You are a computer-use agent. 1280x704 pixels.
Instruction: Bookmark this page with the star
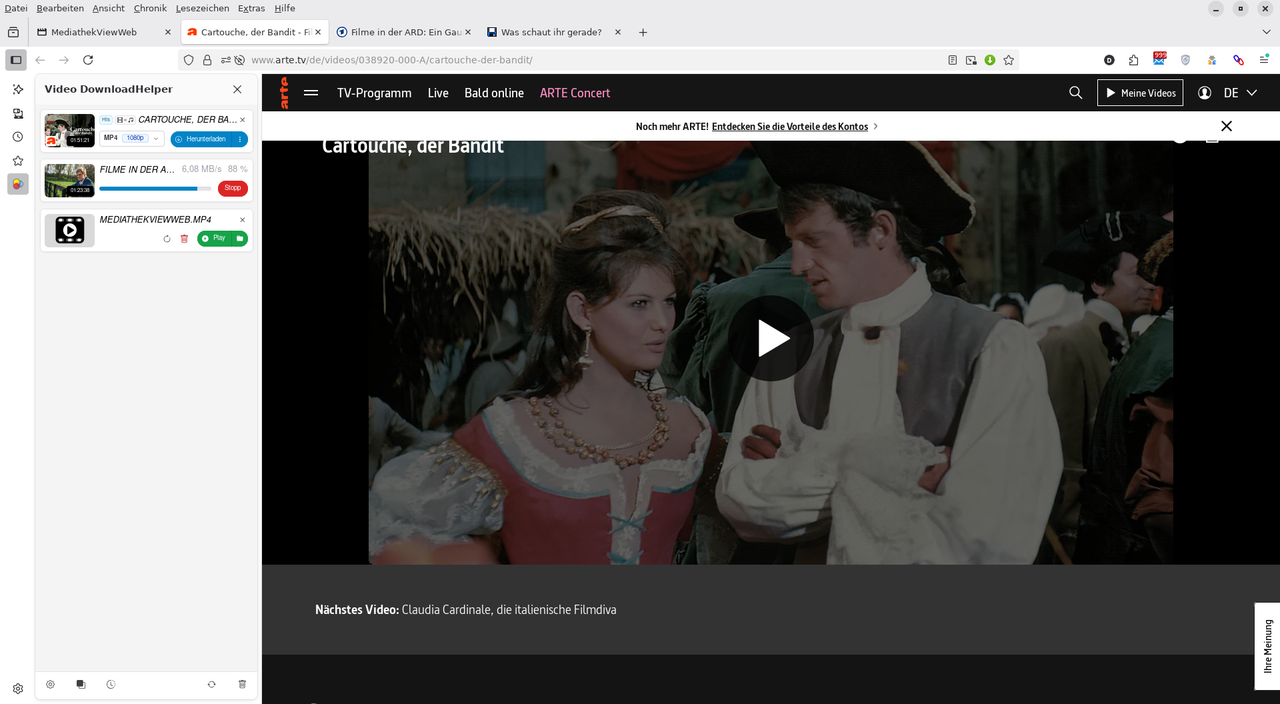(x=1009, y=60)
